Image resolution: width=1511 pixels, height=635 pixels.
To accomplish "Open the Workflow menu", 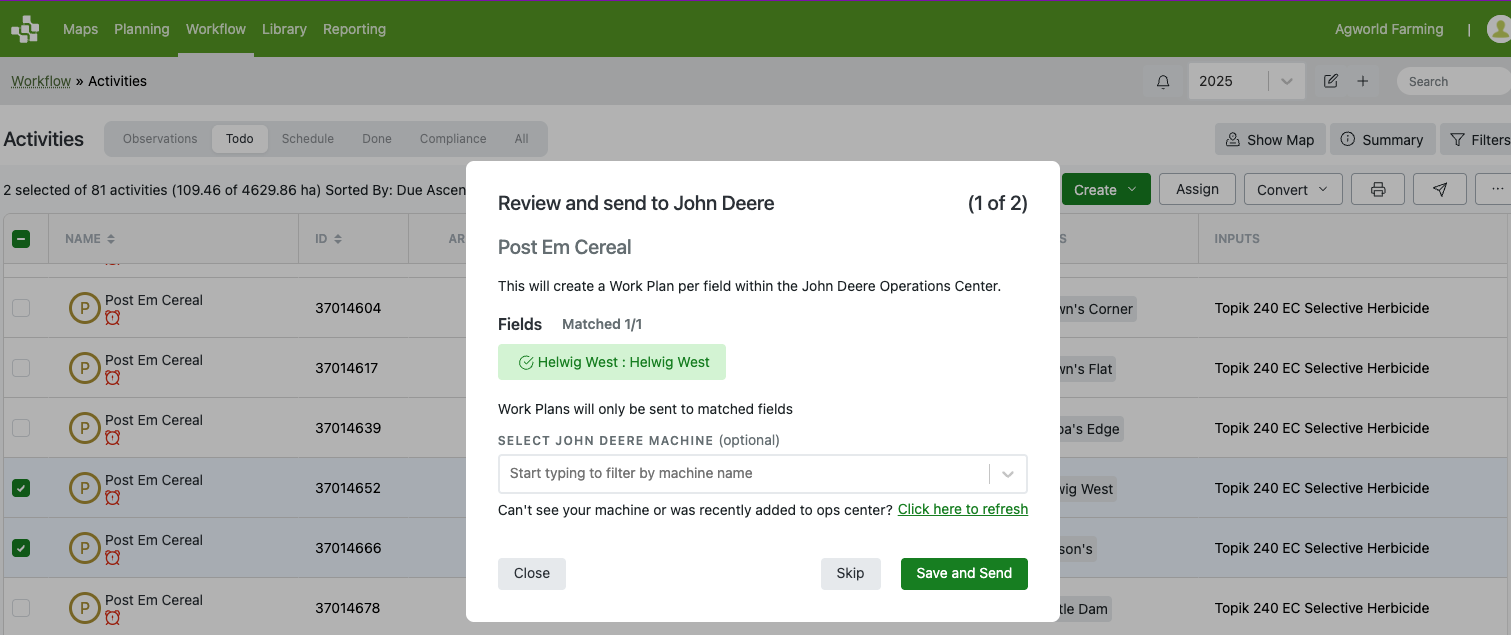I will click(x=216, y=29).
